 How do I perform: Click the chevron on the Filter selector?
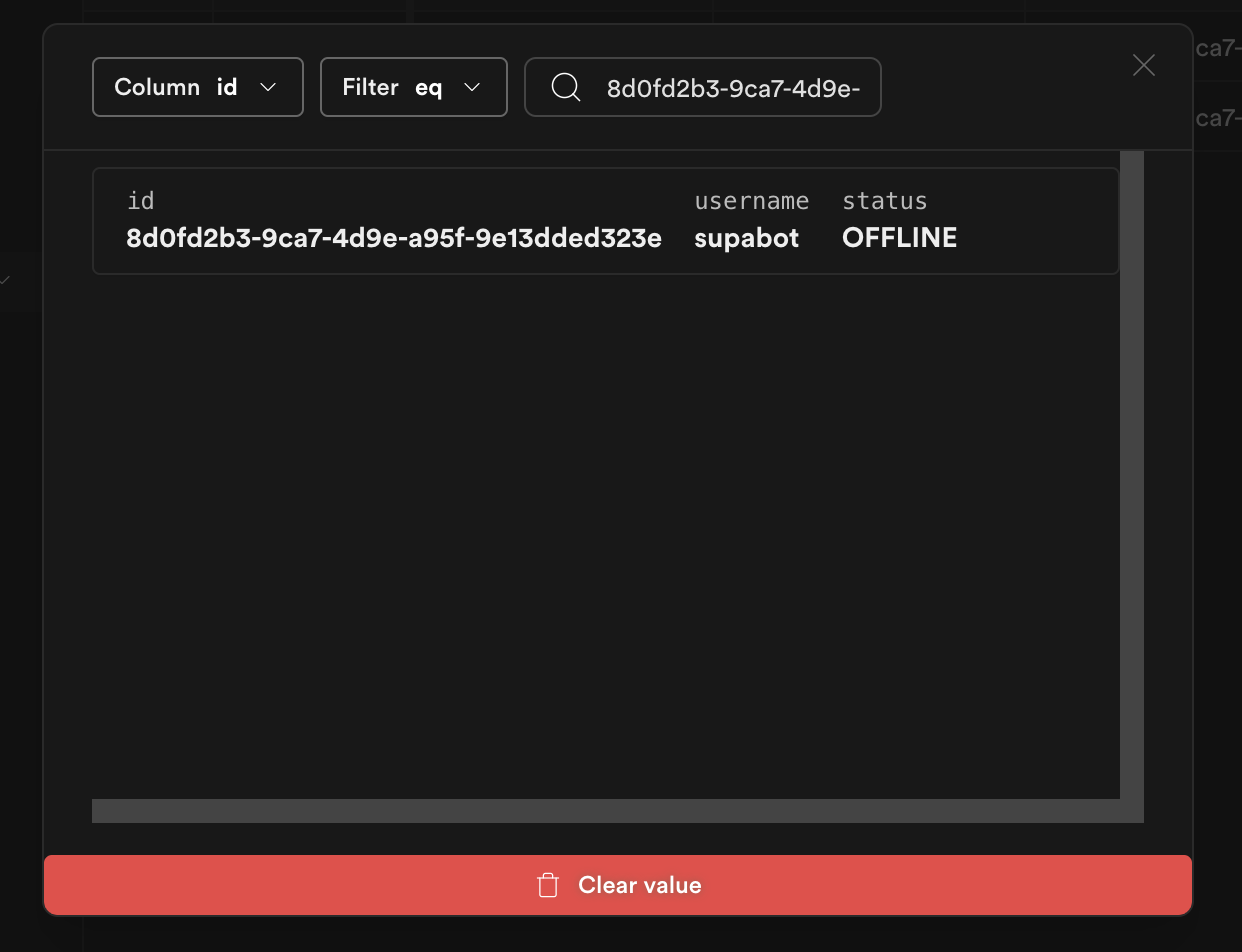click(472, 87)
